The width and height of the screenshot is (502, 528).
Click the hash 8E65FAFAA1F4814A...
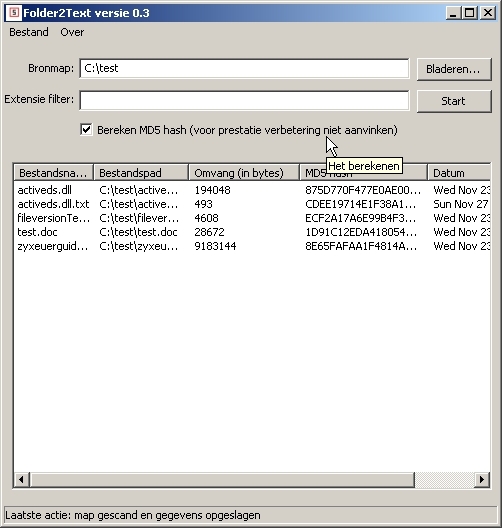point(361,246)
